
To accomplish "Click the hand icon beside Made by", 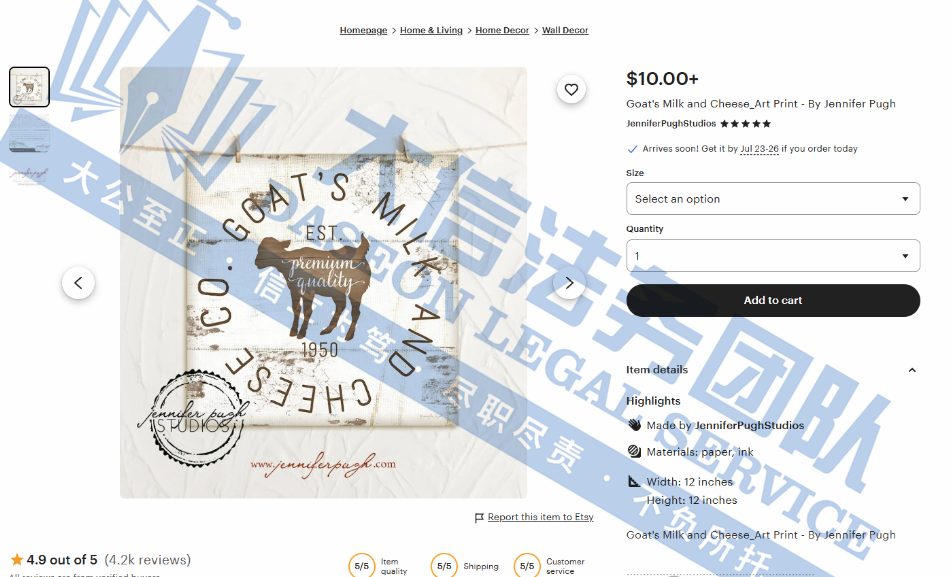I will (634, 425).
